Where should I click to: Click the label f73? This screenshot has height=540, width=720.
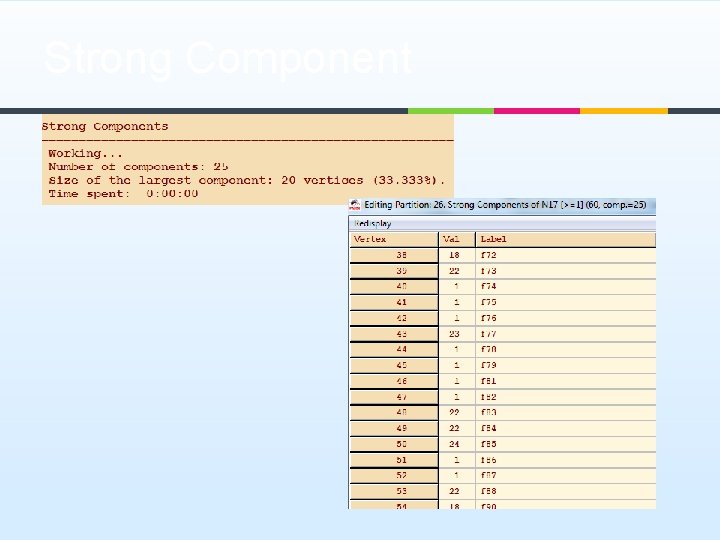pos(489,271)
